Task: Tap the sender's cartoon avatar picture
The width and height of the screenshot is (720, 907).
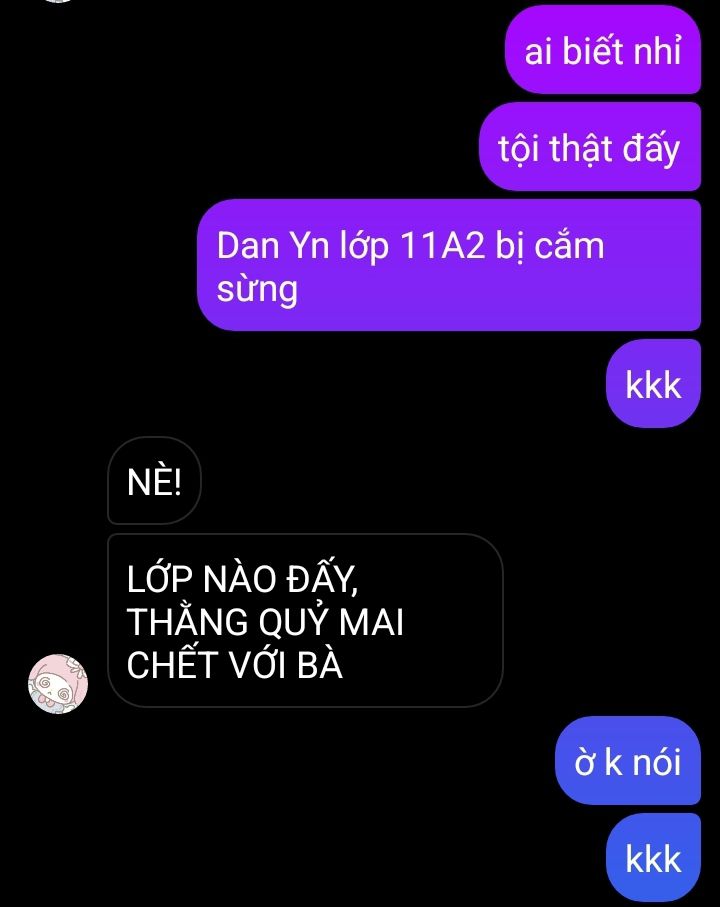Action: click(58, 684)
